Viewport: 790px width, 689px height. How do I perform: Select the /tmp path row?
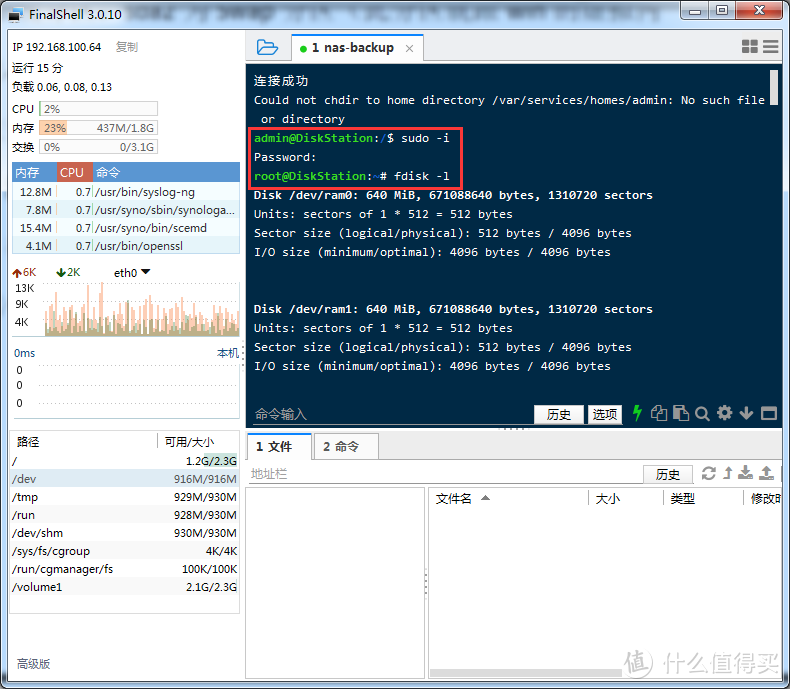pos(124,497)
